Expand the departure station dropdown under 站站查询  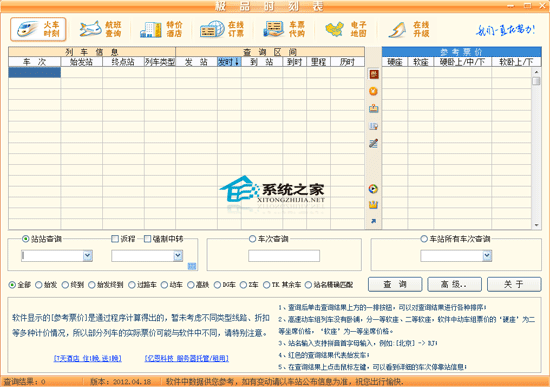tap(87, 256)
